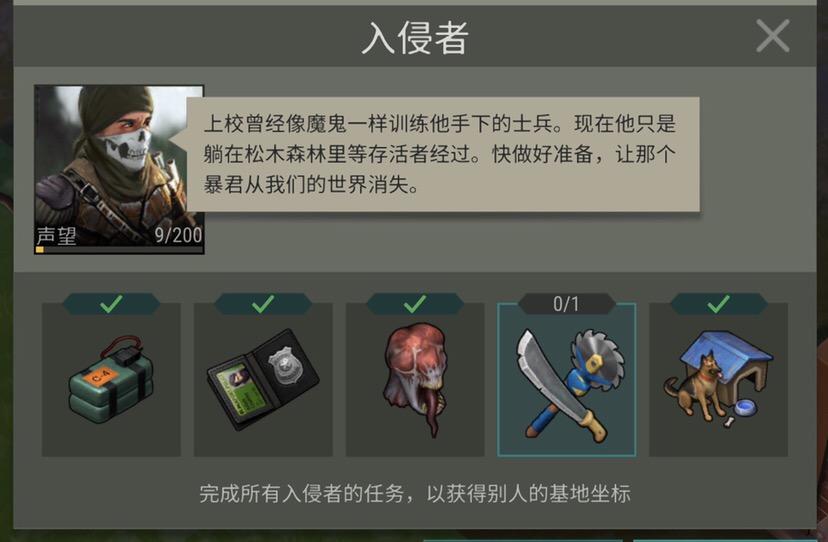Image resolution: width=828 pixels, height=542 pixels.
Task: Select the machete weapon icon
Action: pyautogui.click(x=560, y=386)
